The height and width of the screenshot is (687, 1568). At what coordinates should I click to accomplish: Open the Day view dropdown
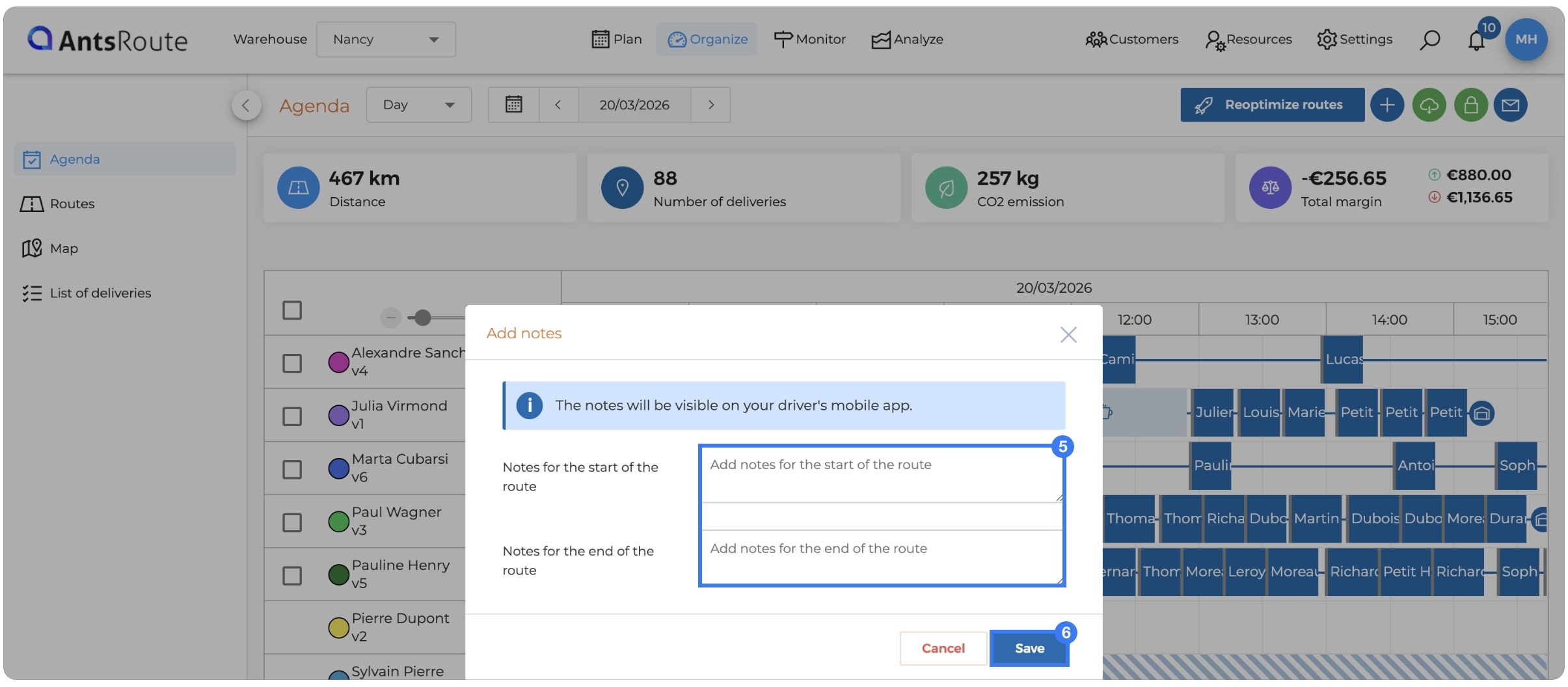418,105
